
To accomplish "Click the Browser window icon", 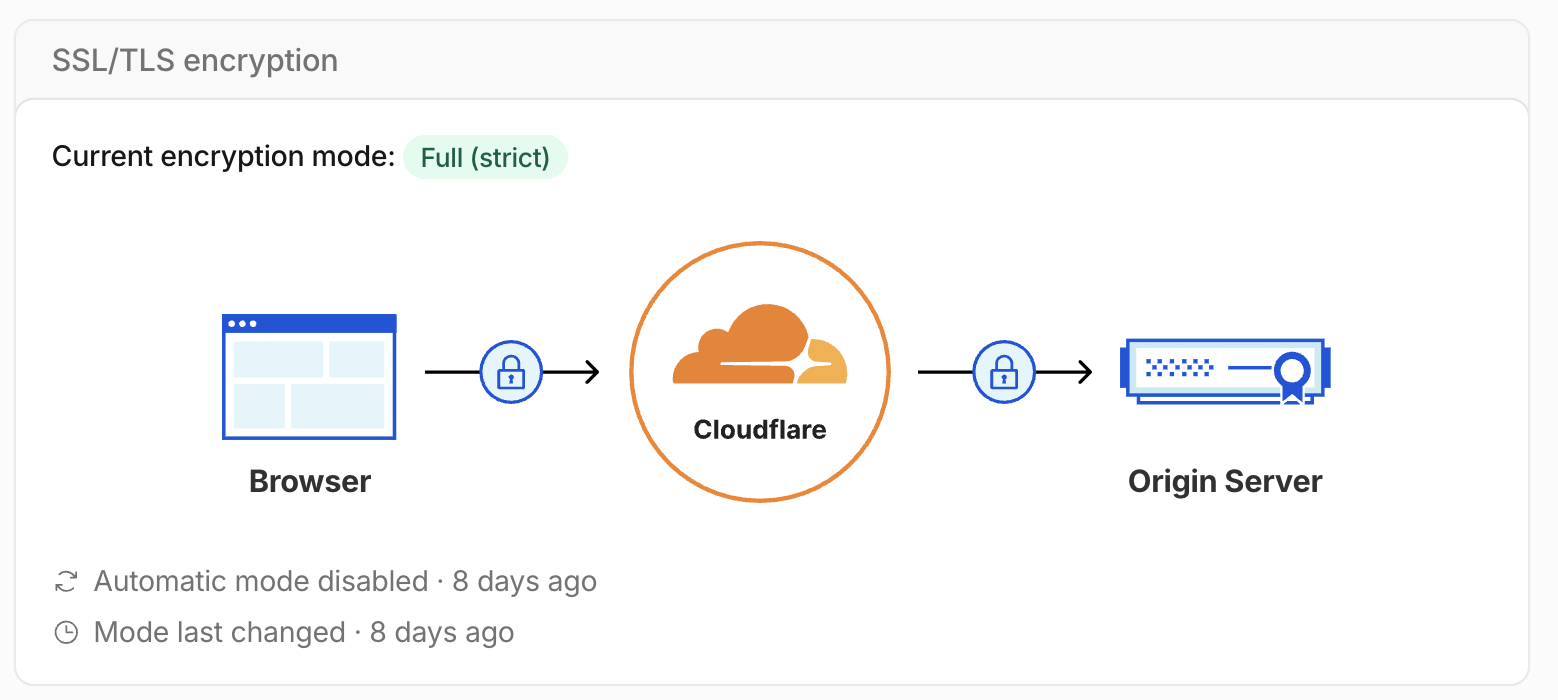I will click(x=309, y=377).
